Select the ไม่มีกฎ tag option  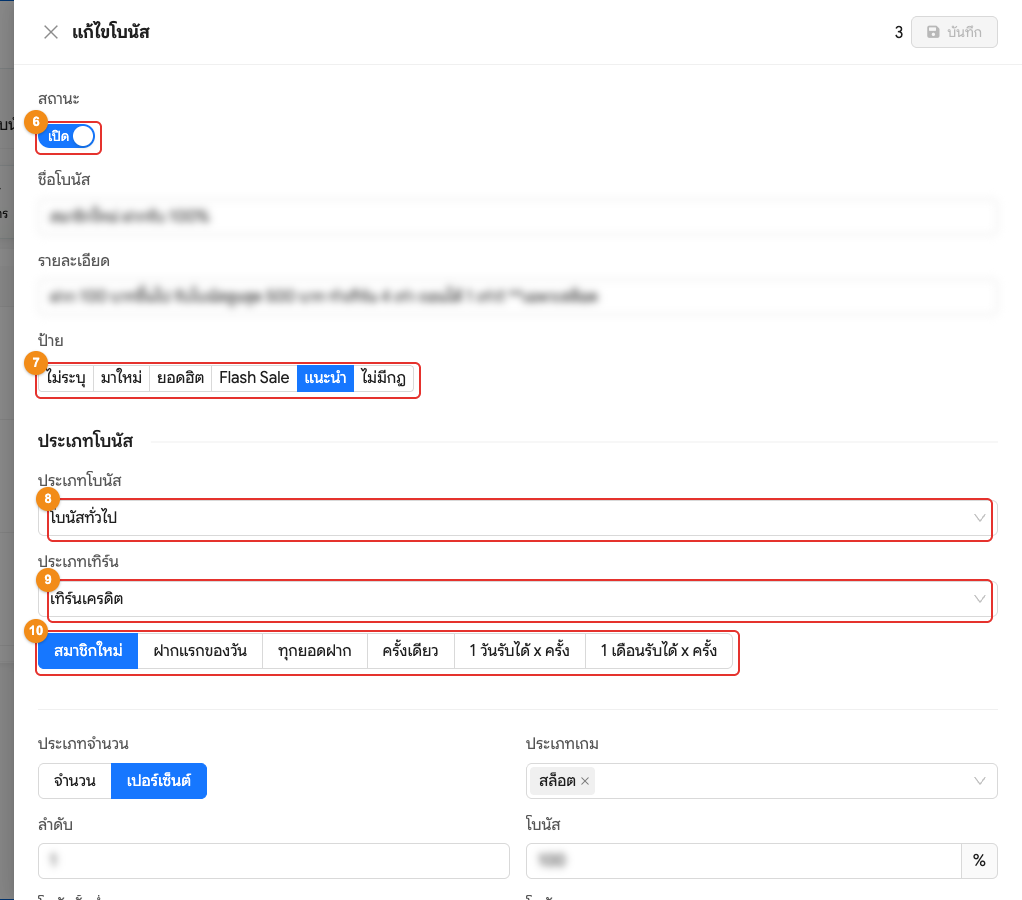[x=383, y=378]
